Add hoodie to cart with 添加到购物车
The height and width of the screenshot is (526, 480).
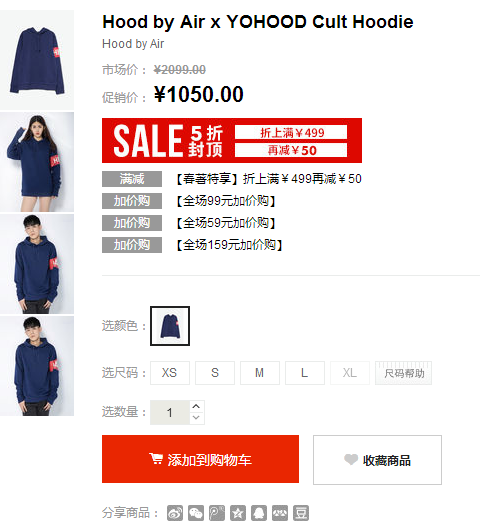pos(200,459)
